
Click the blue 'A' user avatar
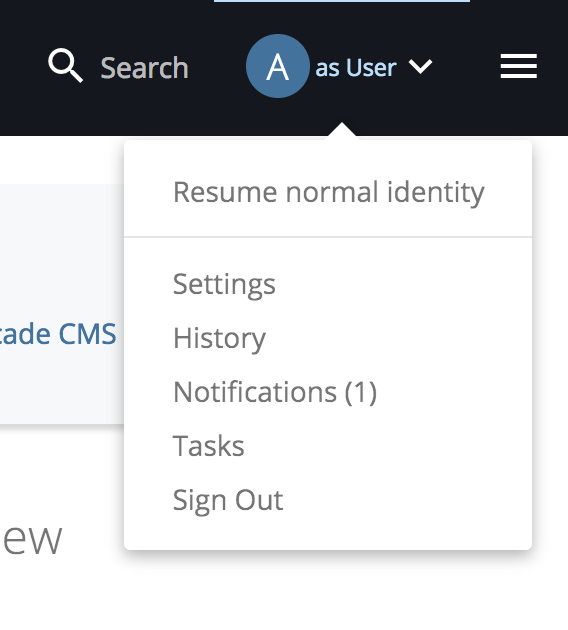(x=278, y=66)
